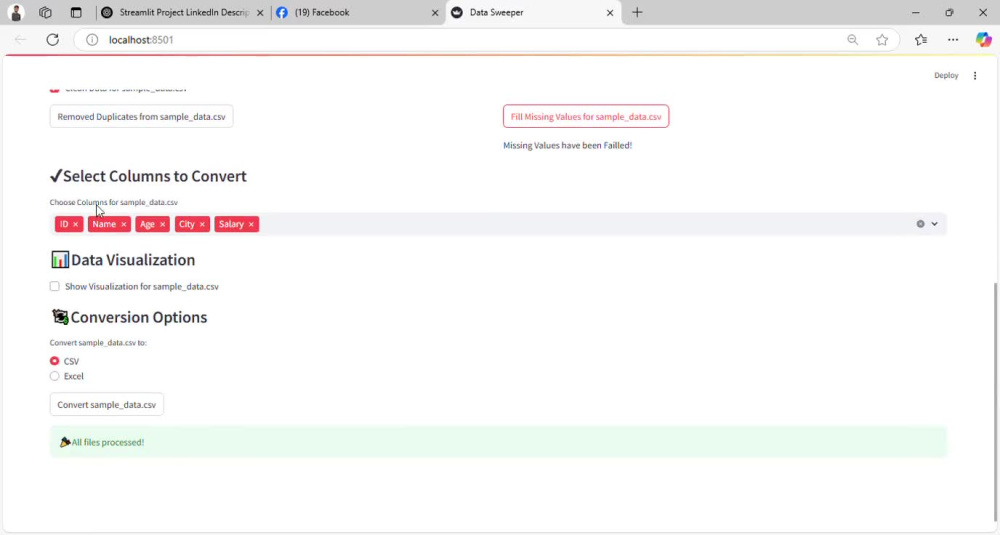Viewport: 1000px width, 535px height.
Task: Go back using the back arrow
Action: coord(20,40)
